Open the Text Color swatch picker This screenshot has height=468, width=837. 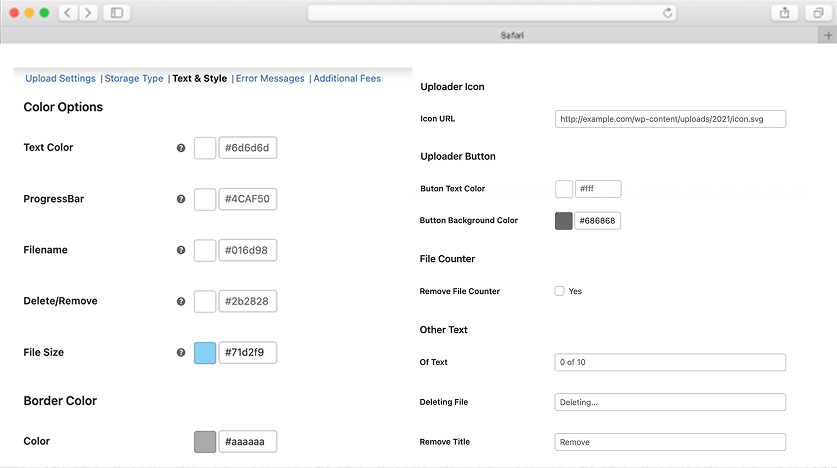(x=205, y=148)
